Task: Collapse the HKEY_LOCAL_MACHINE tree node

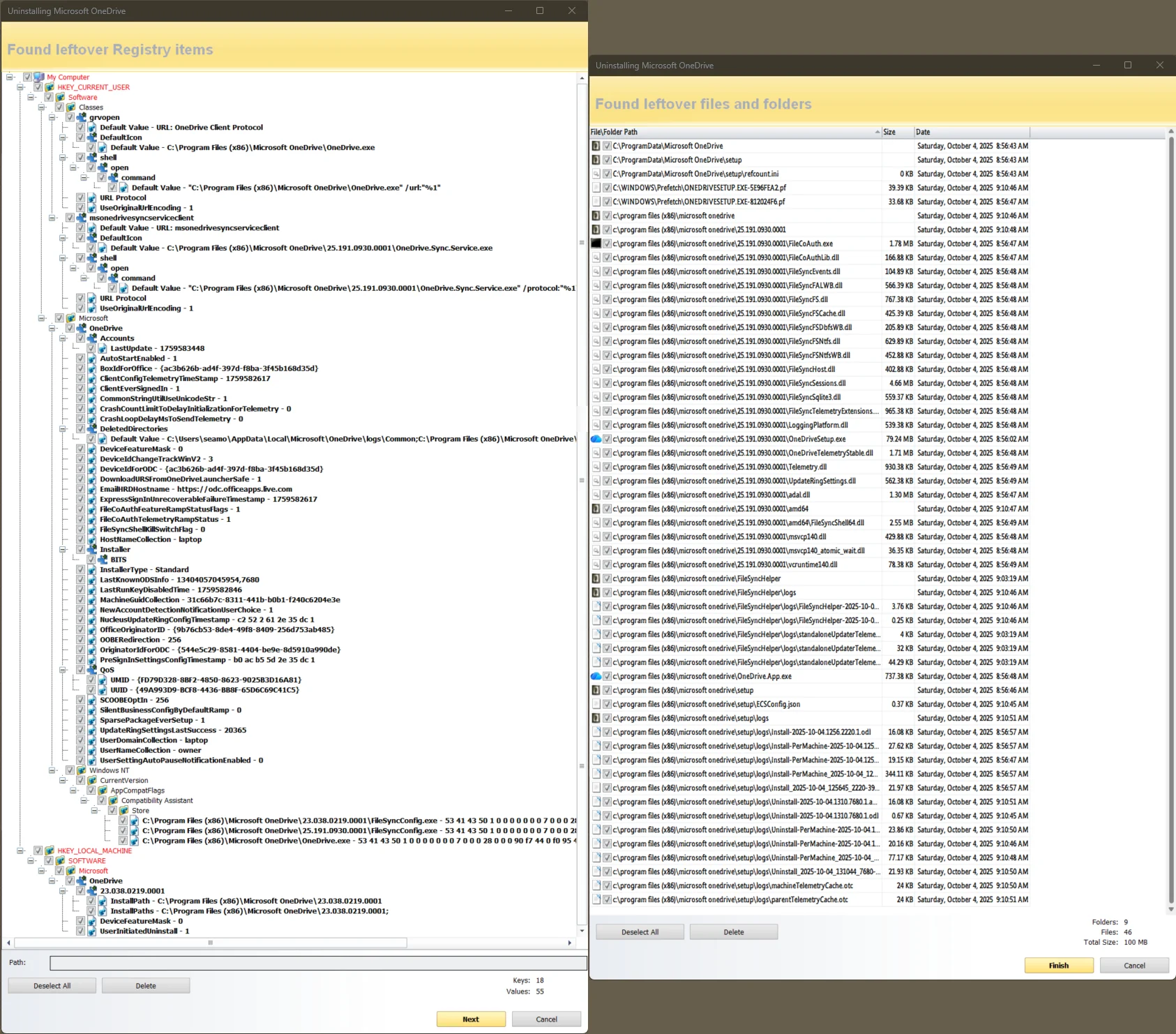Action: pos(20,851)
